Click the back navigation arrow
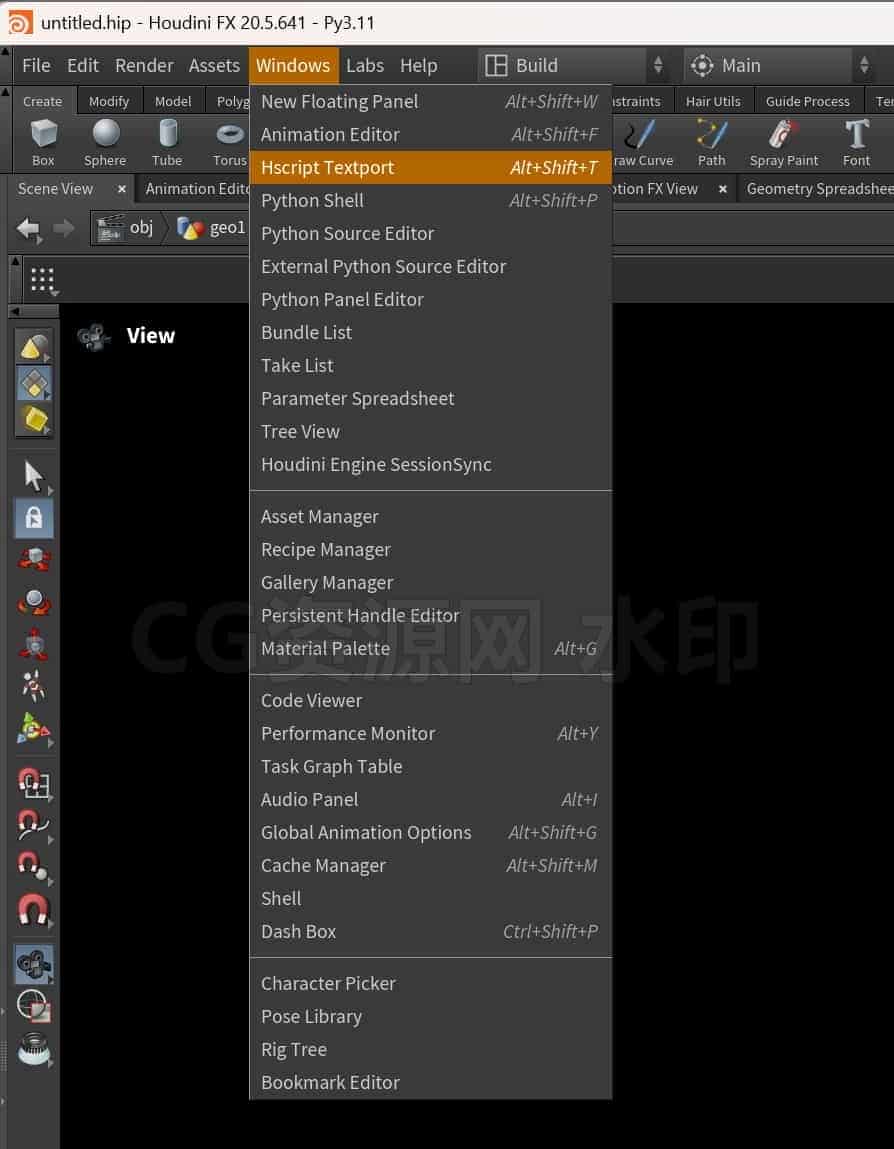 [29, 229]
